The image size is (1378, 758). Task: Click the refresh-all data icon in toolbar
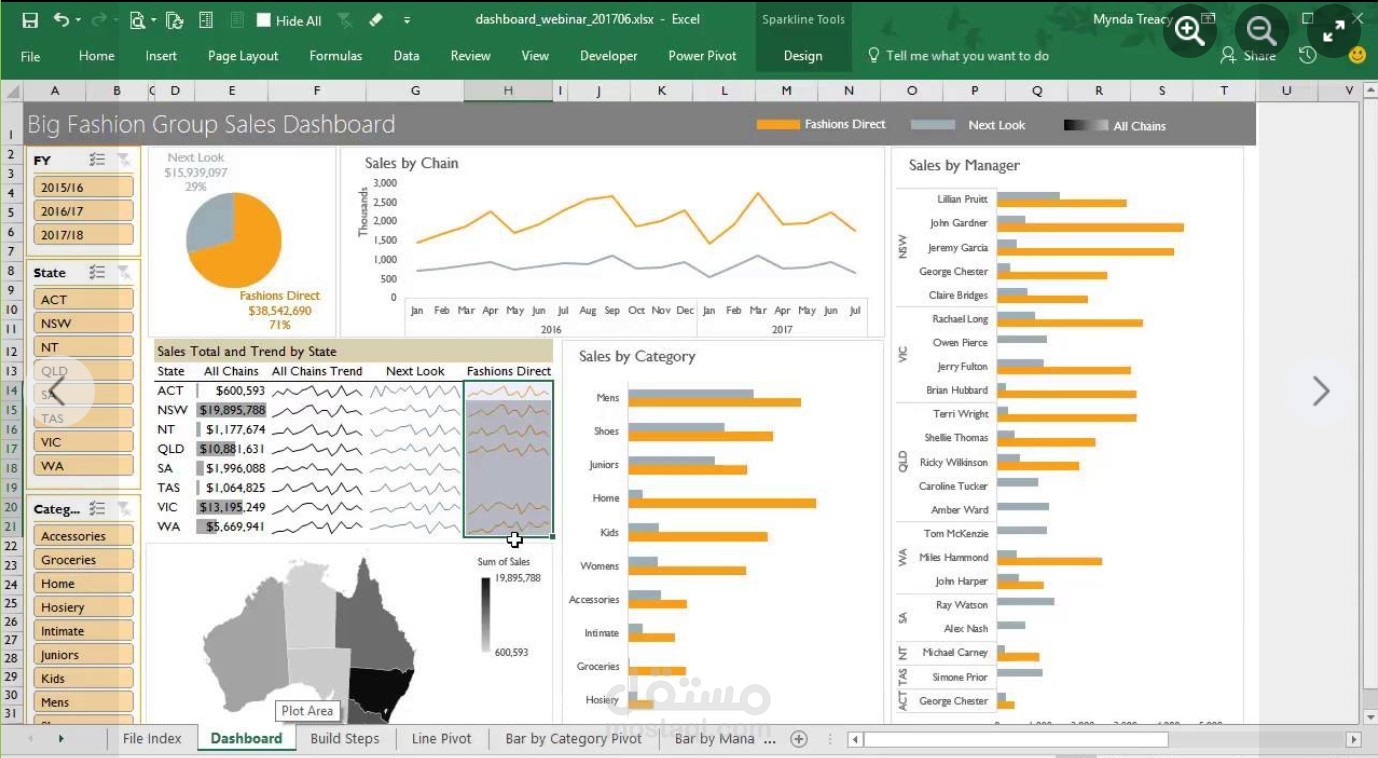175,20
